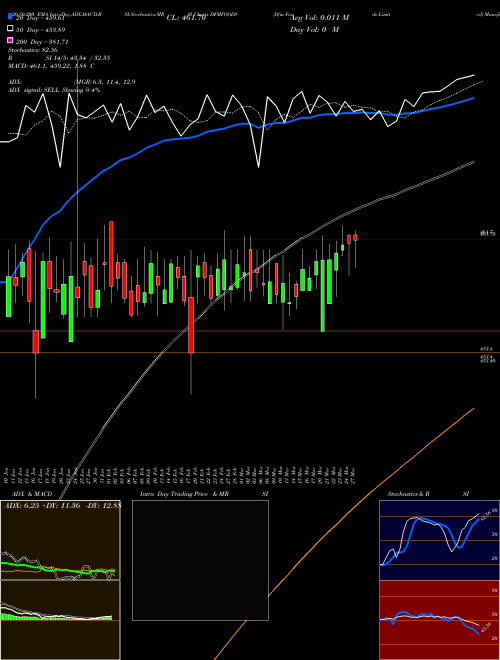500x660 pixels.
Task: Click the 'Day Vol: 0 M' label
Action: pyautogui.click(x=314, y=30)
